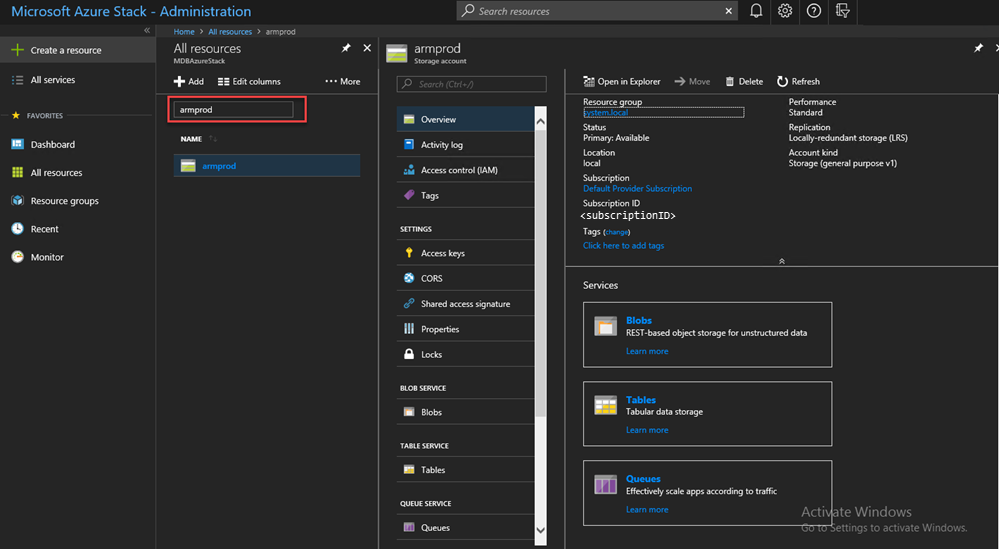The height and width of the screenshot is (549, 1000).
Task: Open Shared access signature settings
Action: 465,304
